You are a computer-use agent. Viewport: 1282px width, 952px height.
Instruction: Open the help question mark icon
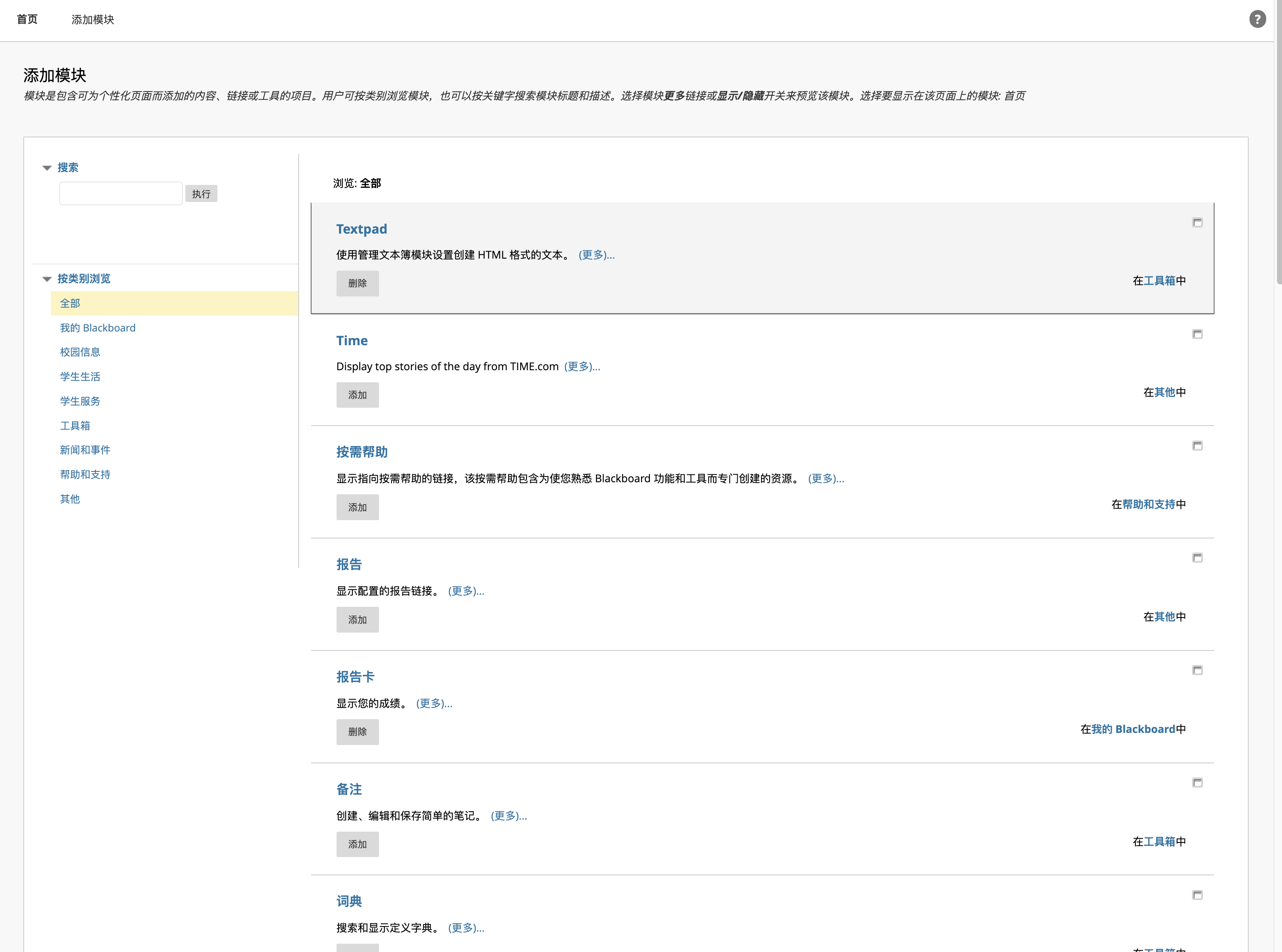(x=1258, y=19)
